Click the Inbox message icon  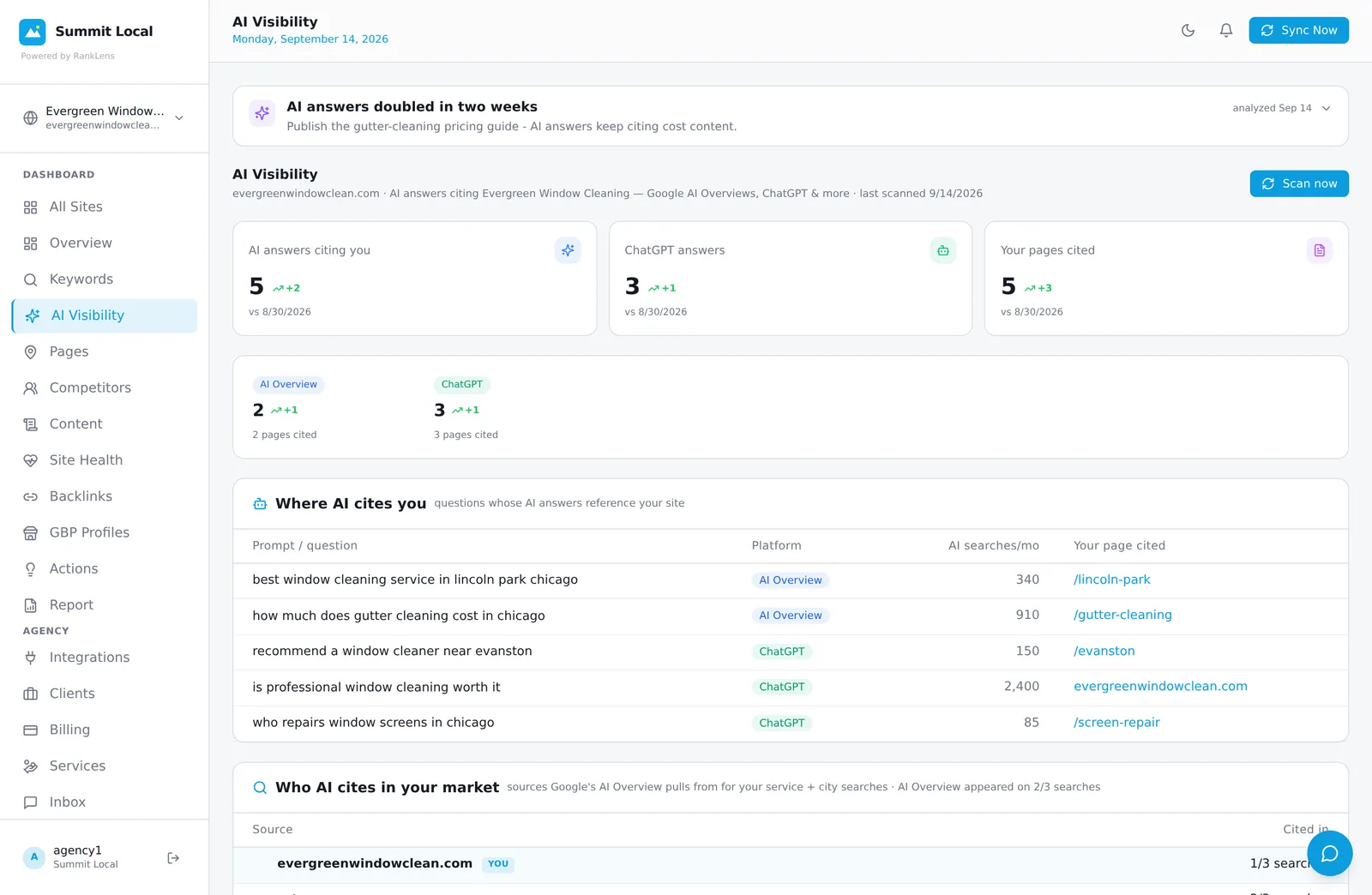(31, 802)
